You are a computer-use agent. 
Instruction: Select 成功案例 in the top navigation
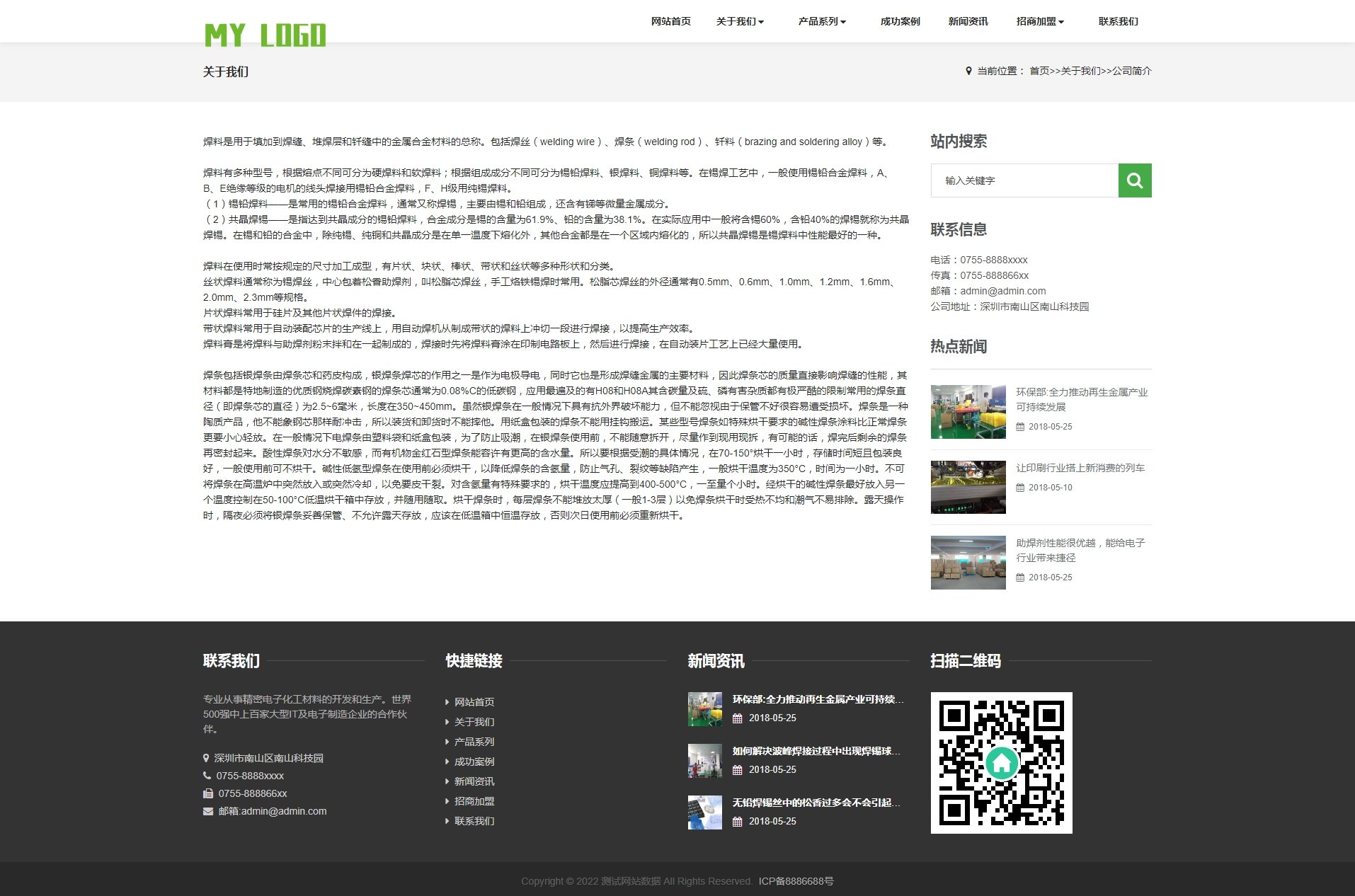tap(900, 21)
